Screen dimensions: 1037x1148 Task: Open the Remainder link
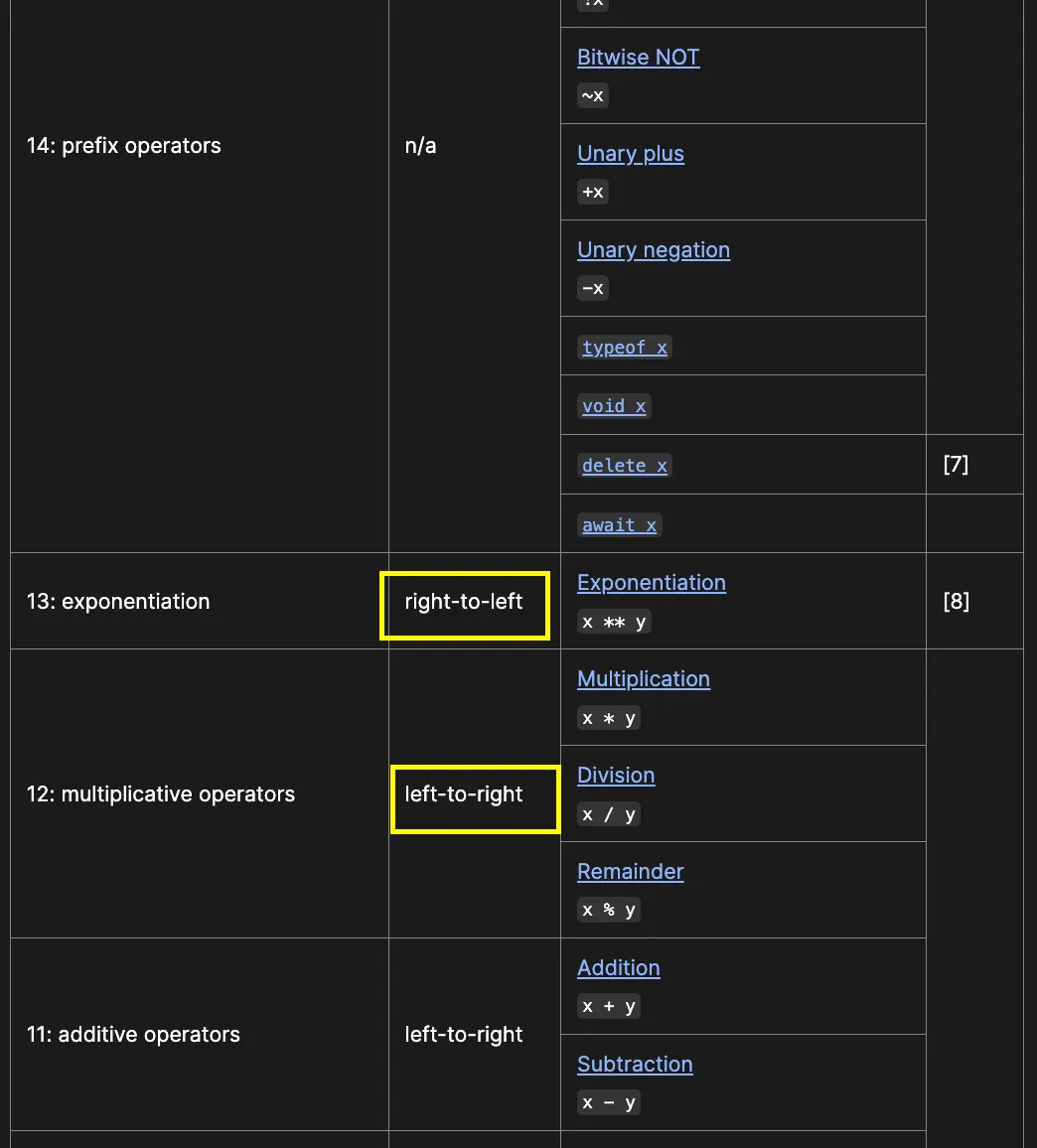[x=630, y=871]
